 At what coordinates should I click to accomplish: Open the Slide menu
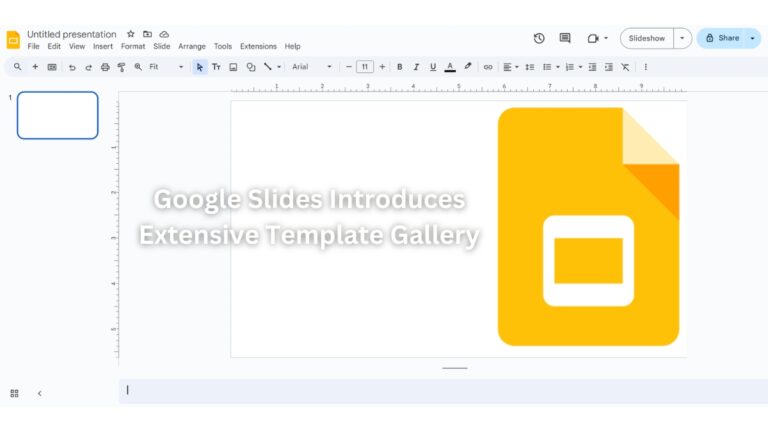pos(162,47)
